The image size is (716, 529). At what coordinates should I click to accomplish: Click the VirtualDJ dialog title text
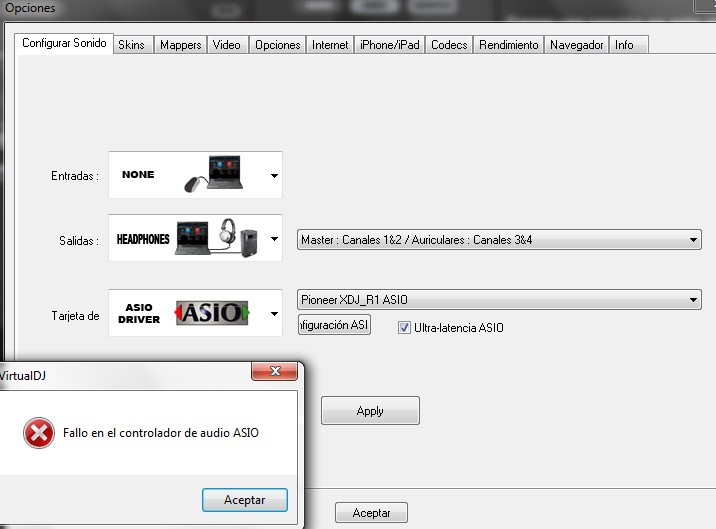[22, 376]
